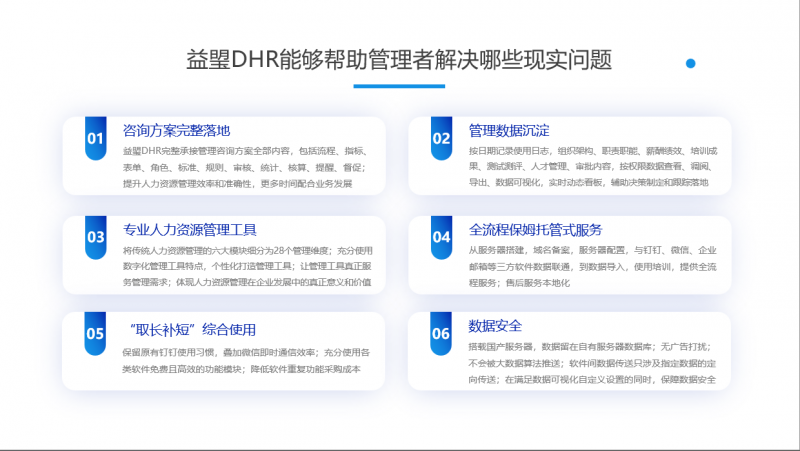The image size is (800, 451).
Task: Click the 06 ribbon badge
Action: coord(441,334)
